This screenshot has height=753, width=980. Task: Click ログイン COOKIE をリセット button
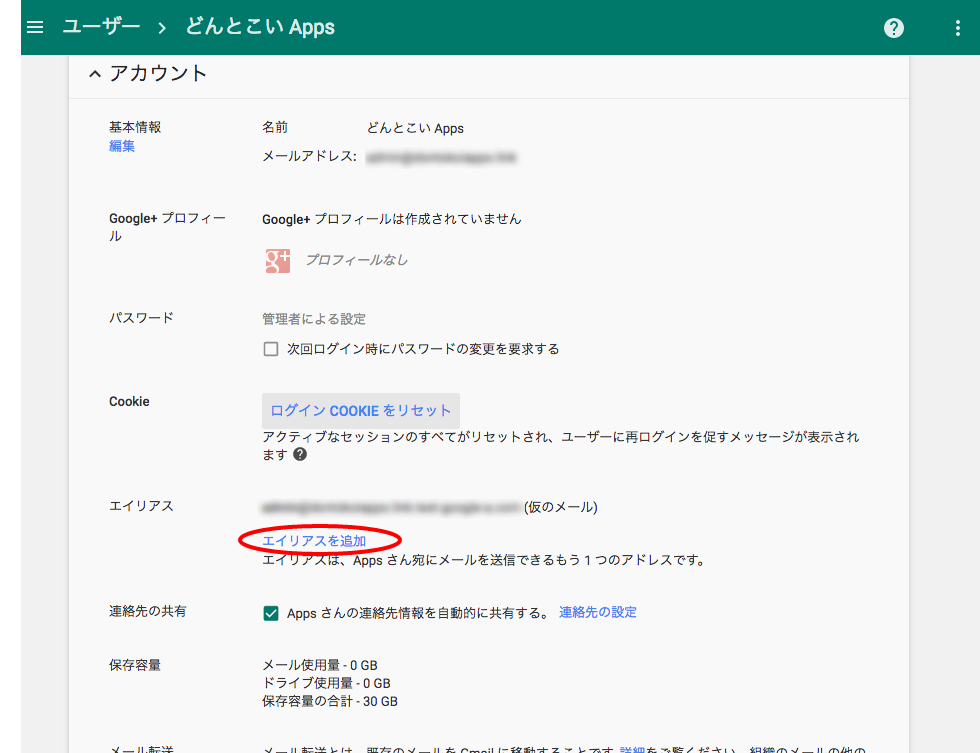pos(361,411)
